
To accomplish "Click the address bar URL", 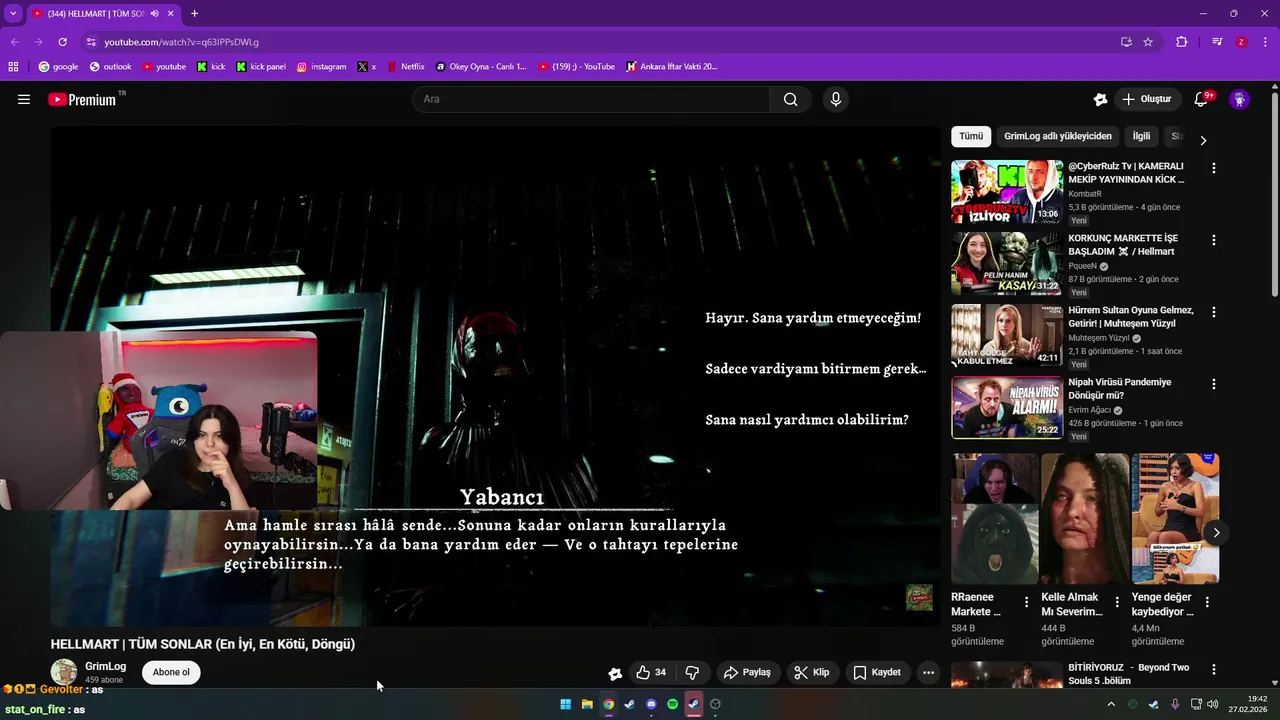I will click(181, 42).
